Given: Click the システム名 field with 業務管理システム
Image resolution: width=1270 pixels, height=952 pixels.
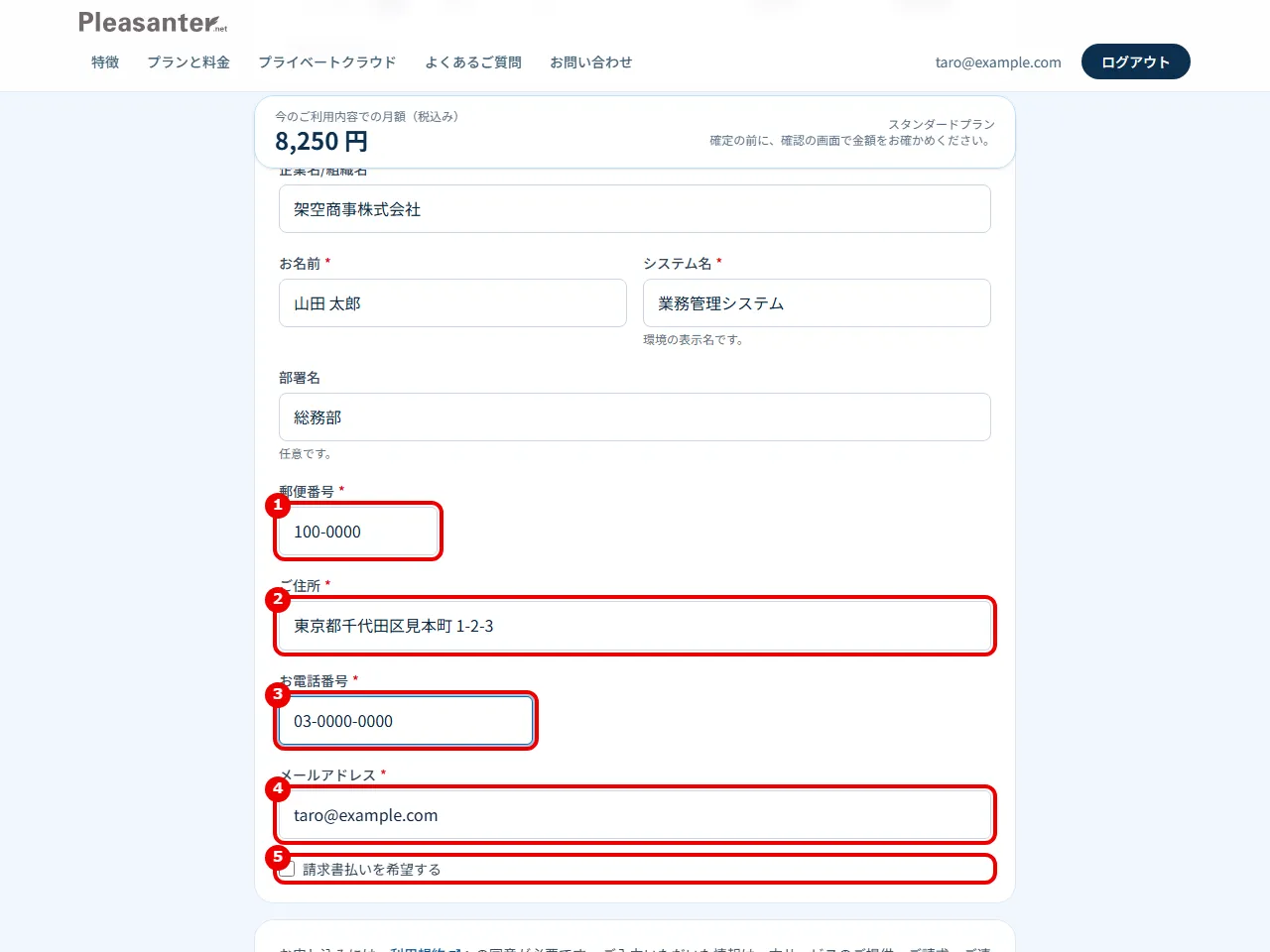Looking at the screenshot, I should click(817, 303).
